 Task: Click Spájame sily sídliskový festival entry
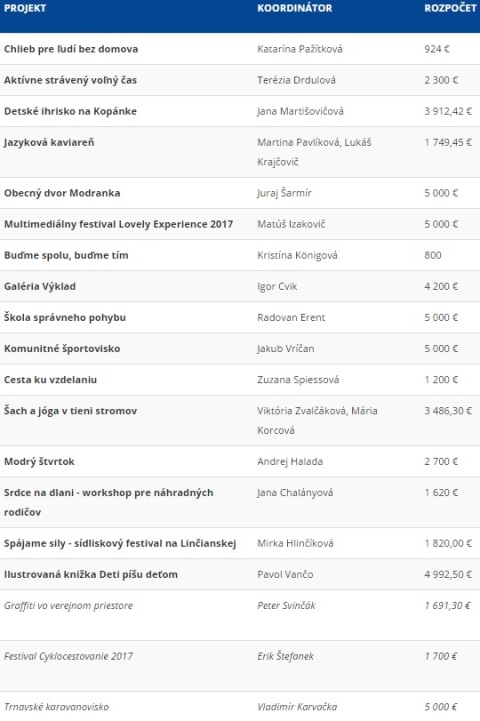(x=120, y=544)
